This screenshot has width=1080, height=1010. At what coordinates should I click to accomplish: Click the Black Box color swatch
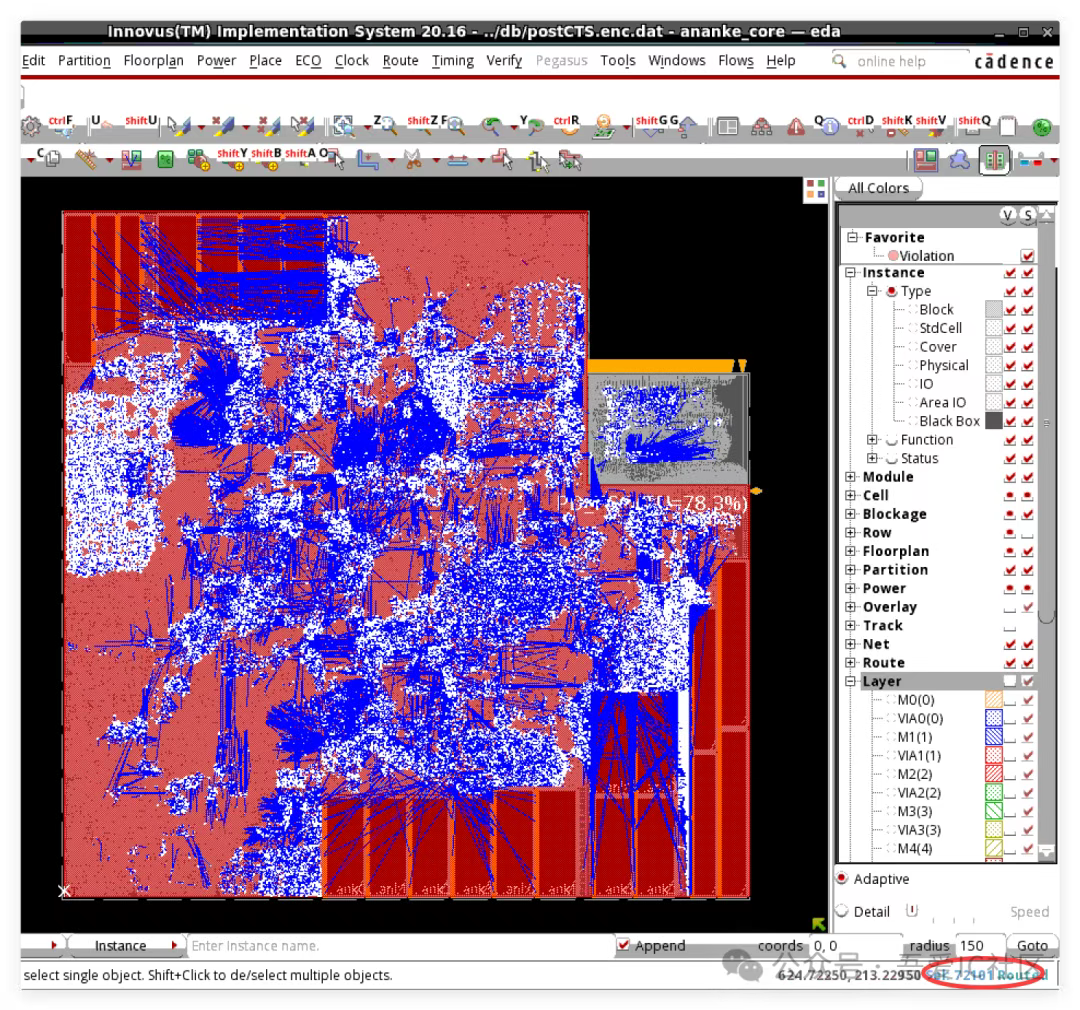pyautogui.click(x=993, y=421)
